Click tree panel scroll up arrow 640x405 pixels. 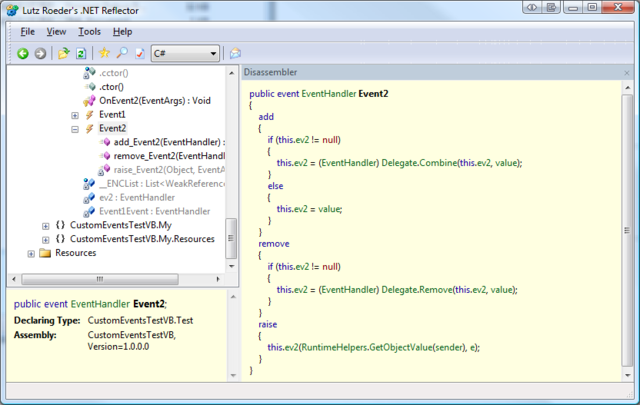pos(231,73)
